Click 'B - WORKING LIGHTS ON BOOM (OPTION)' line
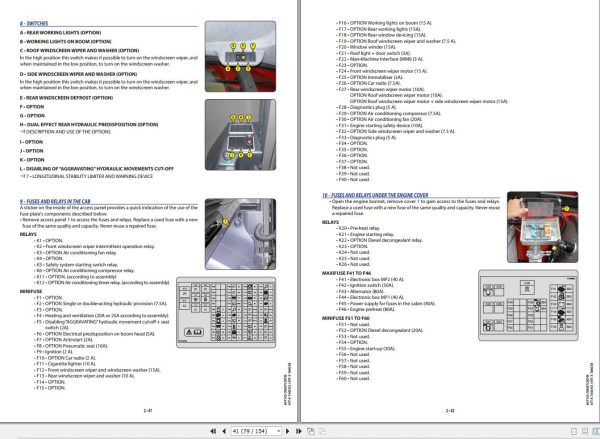The width and height of the screenshot is (600, 439). click(x=65, y=41)
